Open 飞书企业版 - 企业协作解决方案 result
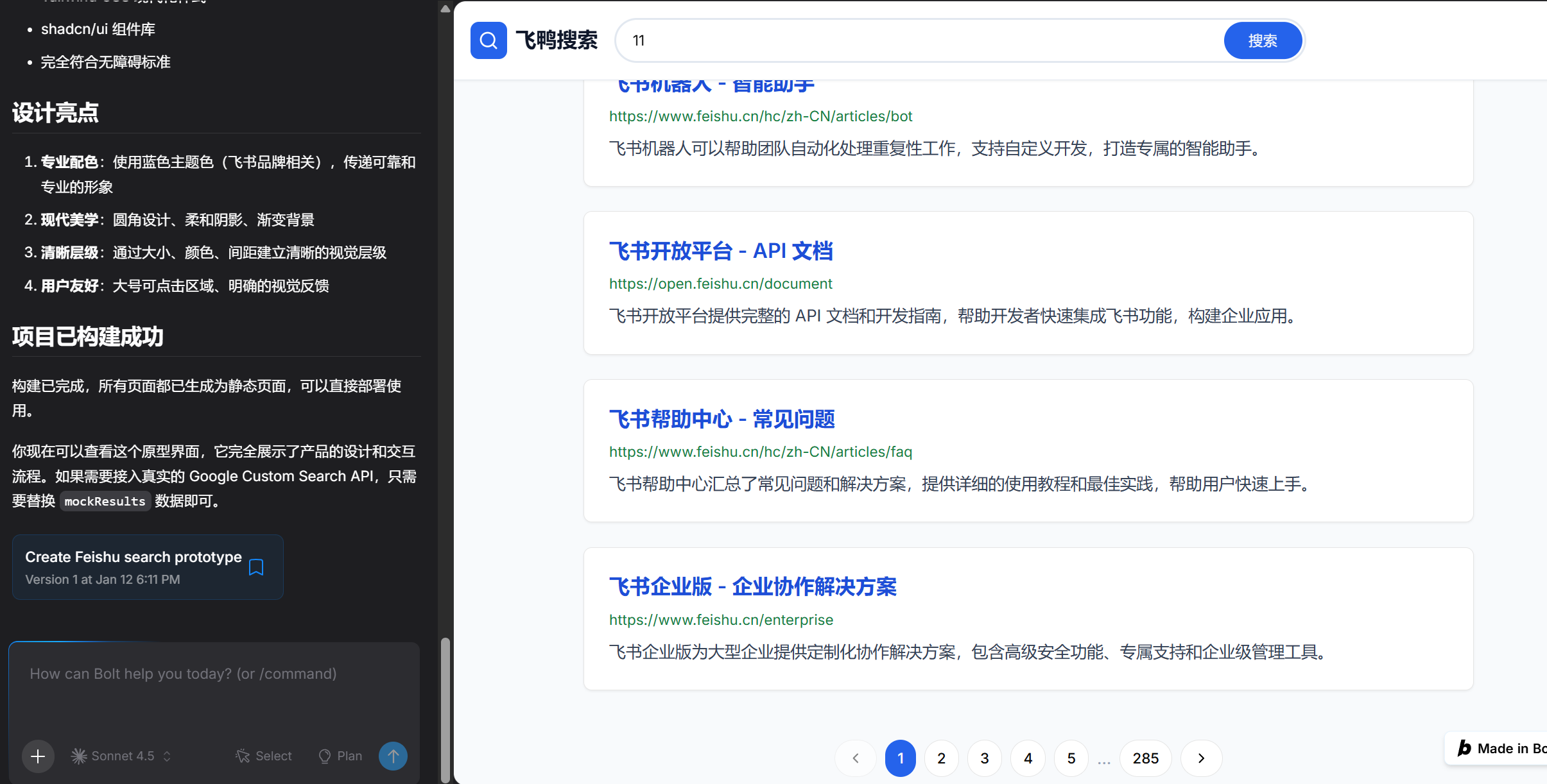This screenshot has width=1547, height=784. click(752, 586)
